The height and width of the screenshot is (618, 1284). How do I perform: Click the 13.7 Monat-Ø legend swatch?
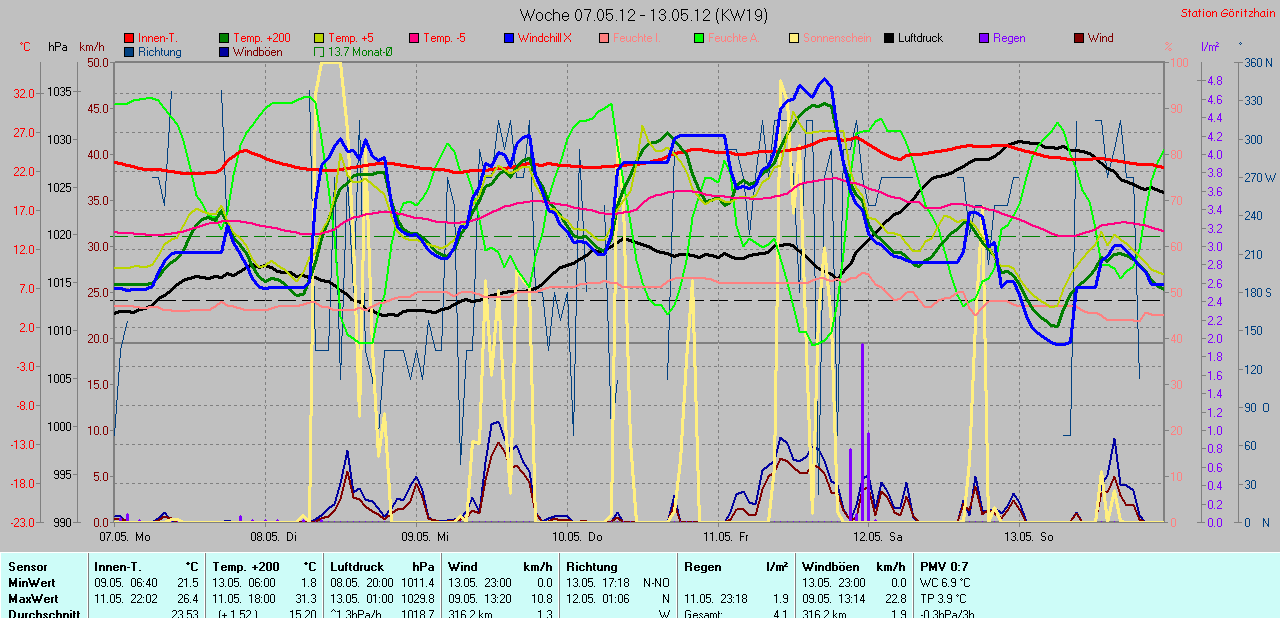pyautogui.click(x=319, y=52)
